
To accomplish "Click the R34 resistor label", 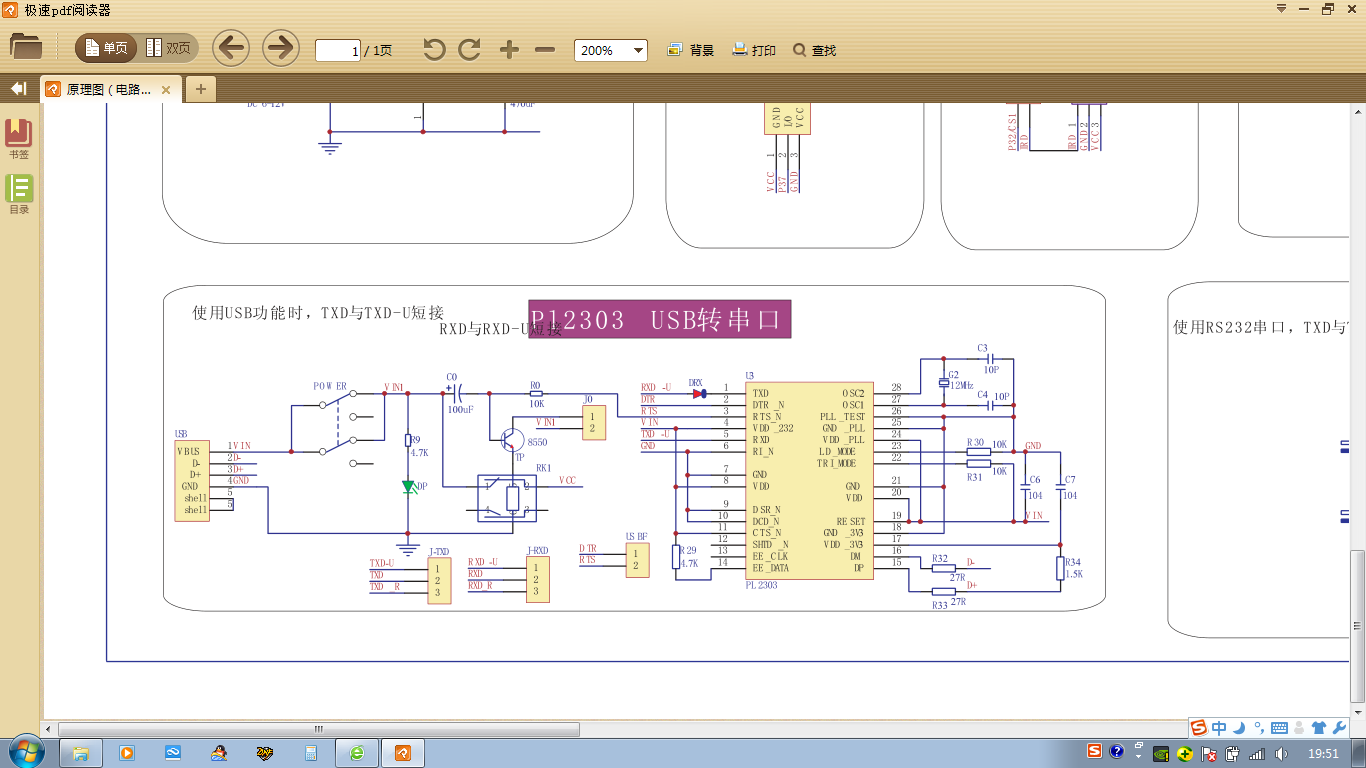I will 1073,562.
